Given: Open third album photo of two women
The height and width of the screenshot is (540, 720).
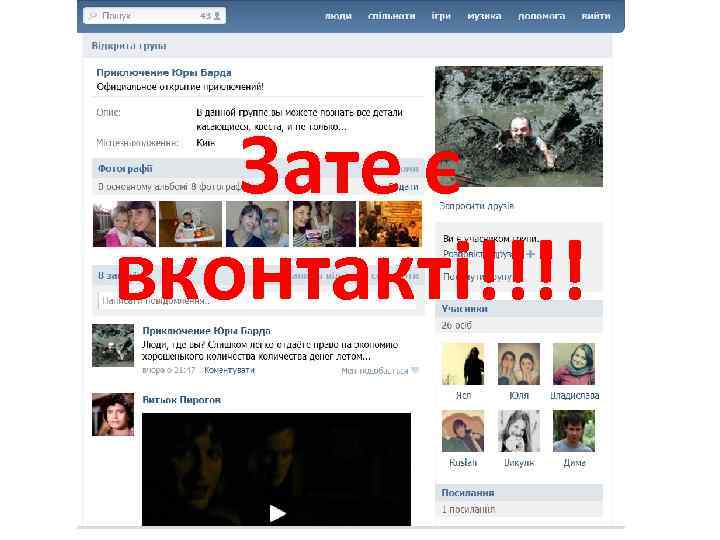Looking at the screenshot, I should pos(258,224).
